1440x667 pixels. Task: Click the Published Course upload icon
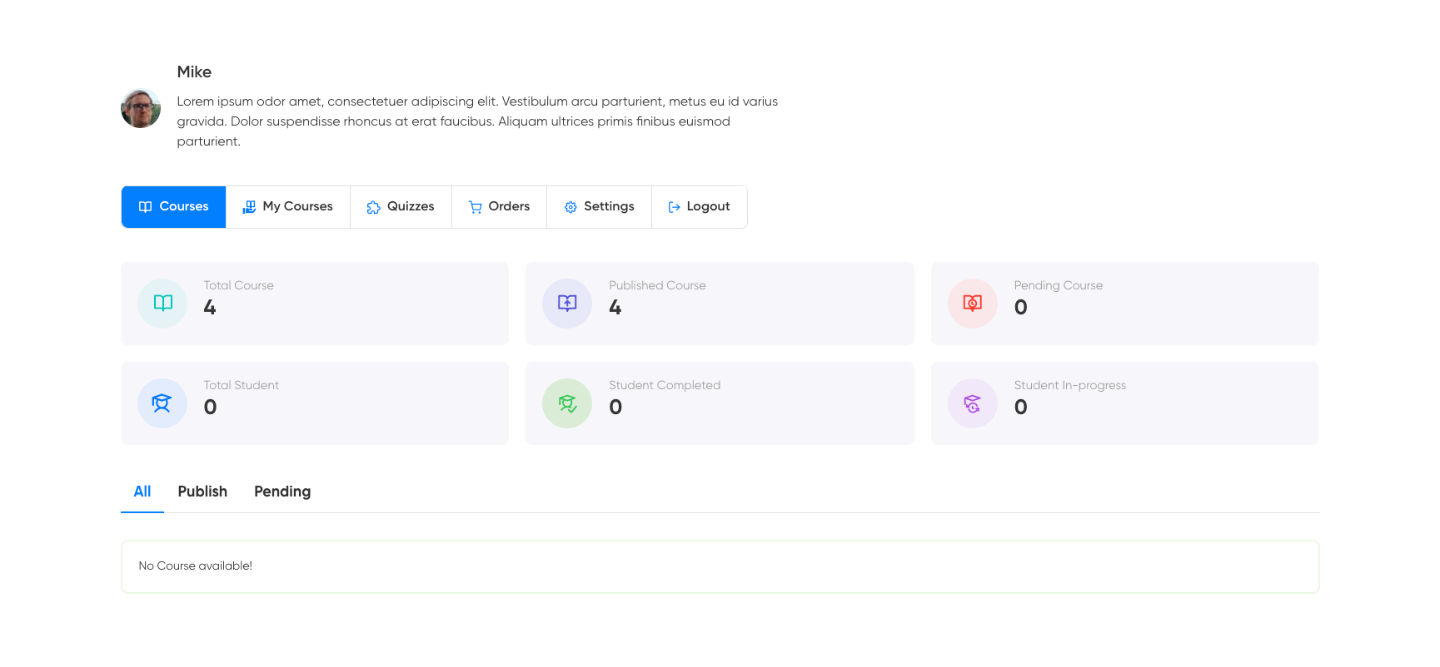pyautogui.click(x=567, y=303)
